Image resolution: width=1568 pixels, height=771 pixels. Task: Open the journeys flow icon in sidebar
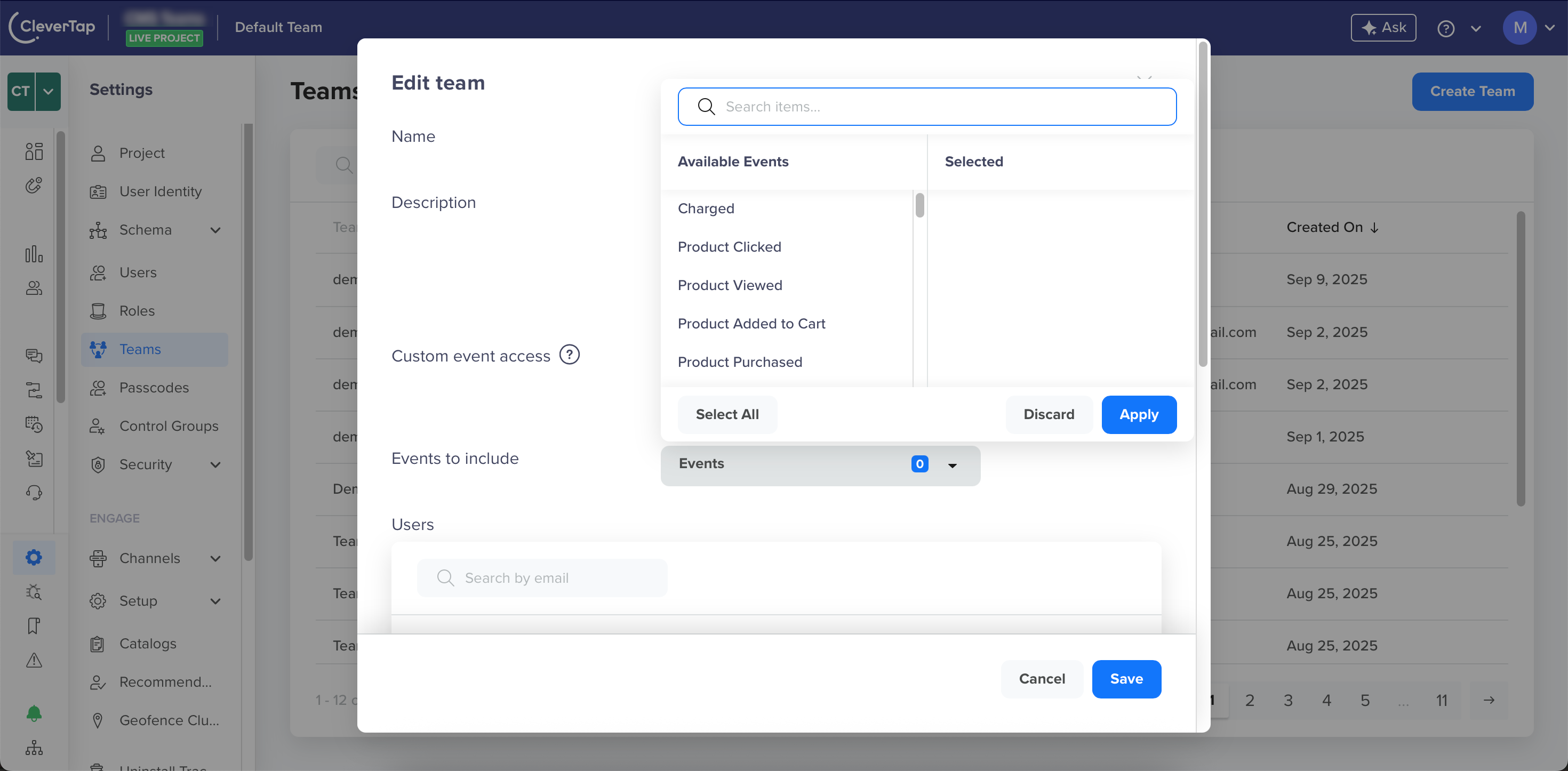click(x=34, y=390)
